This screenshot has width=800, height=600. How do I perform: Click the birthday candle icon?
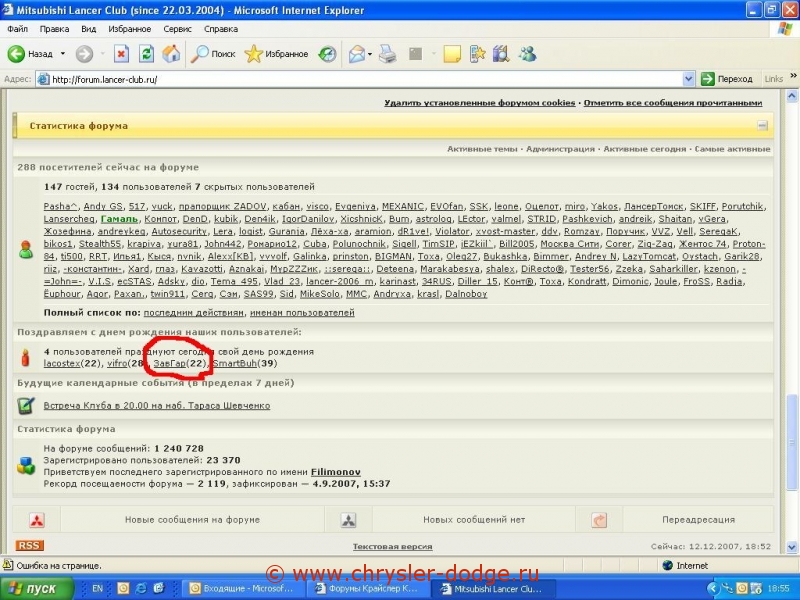[26, 357]
